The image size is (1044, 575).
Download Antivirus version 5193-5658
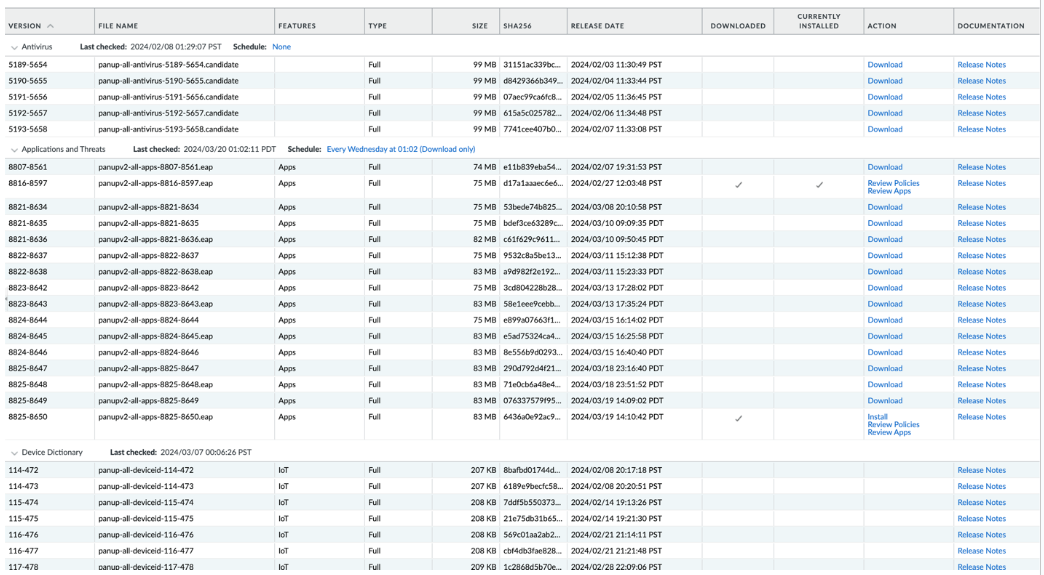tap(884, 129)
